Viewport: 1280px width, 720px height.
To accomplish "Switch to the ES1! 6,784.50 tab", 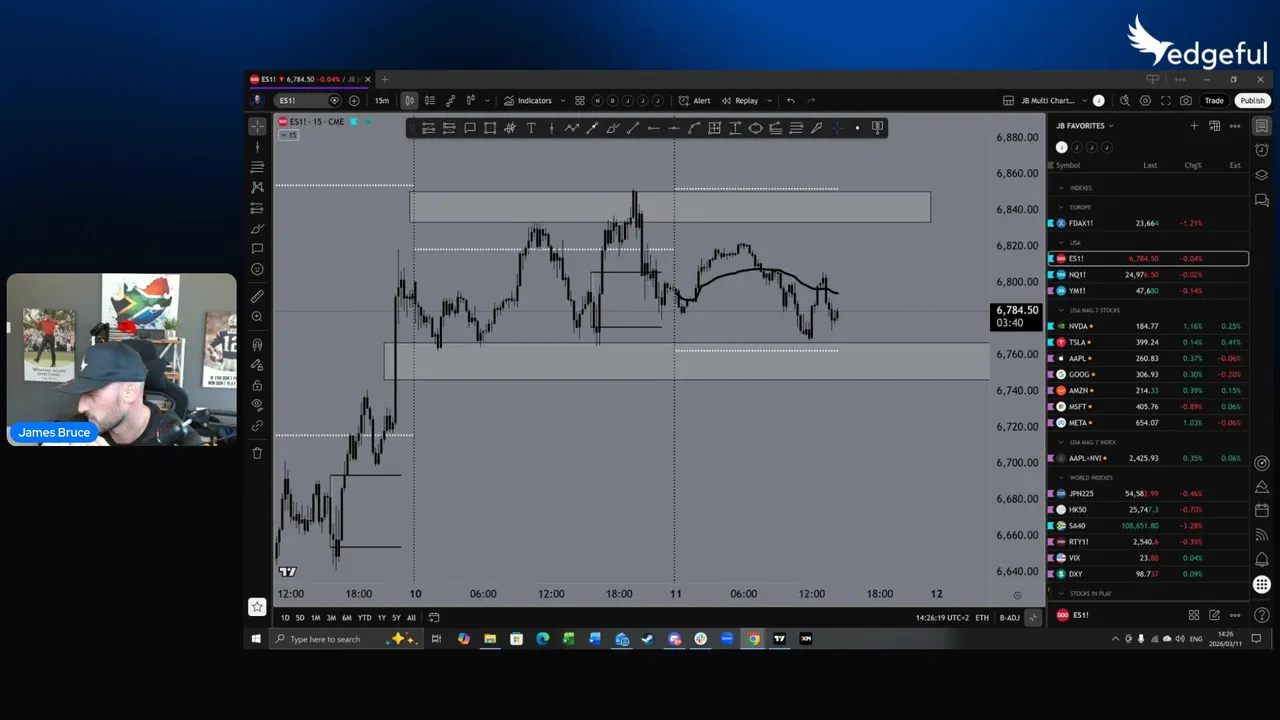I will [x=310, y=79].
